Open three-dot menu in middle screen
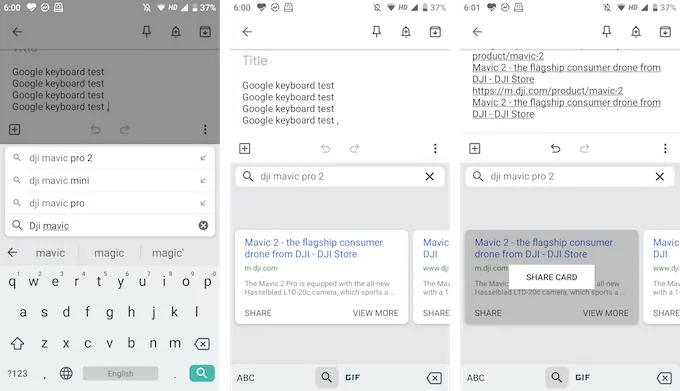 [435, 148]
